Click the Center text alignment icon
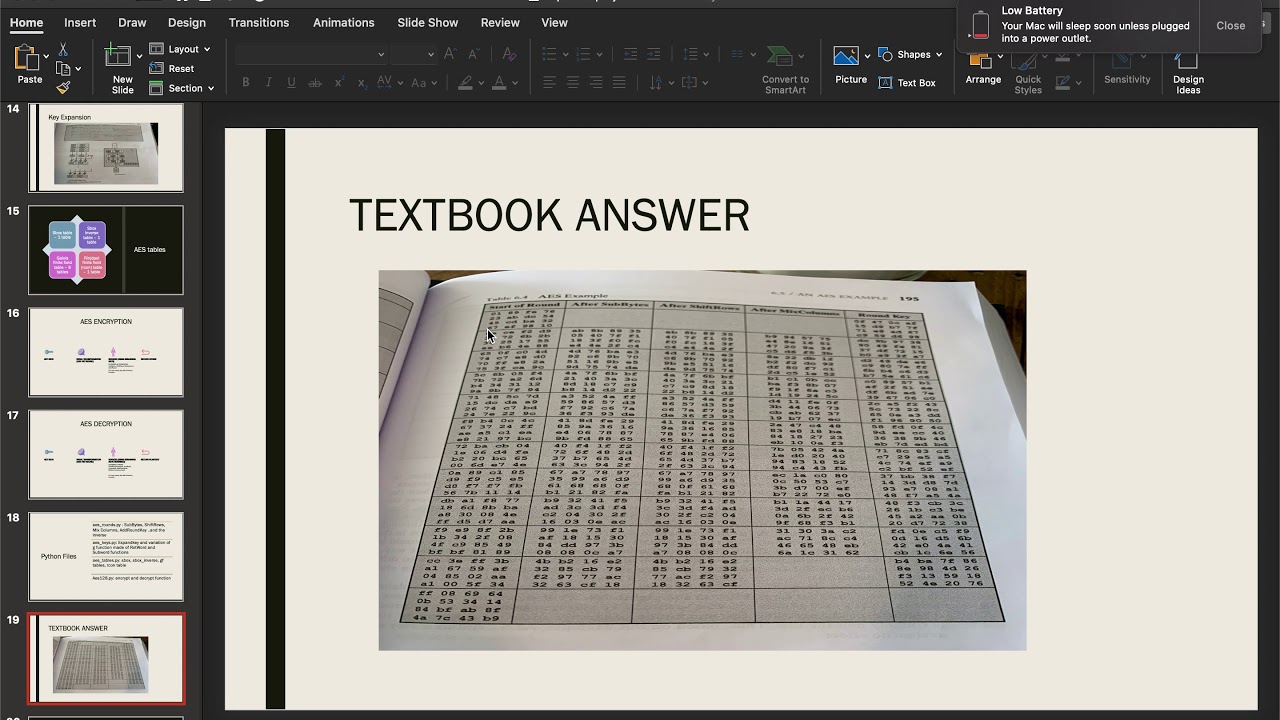This screenshot has width=1280, height=720. click(x=573, y=83)
